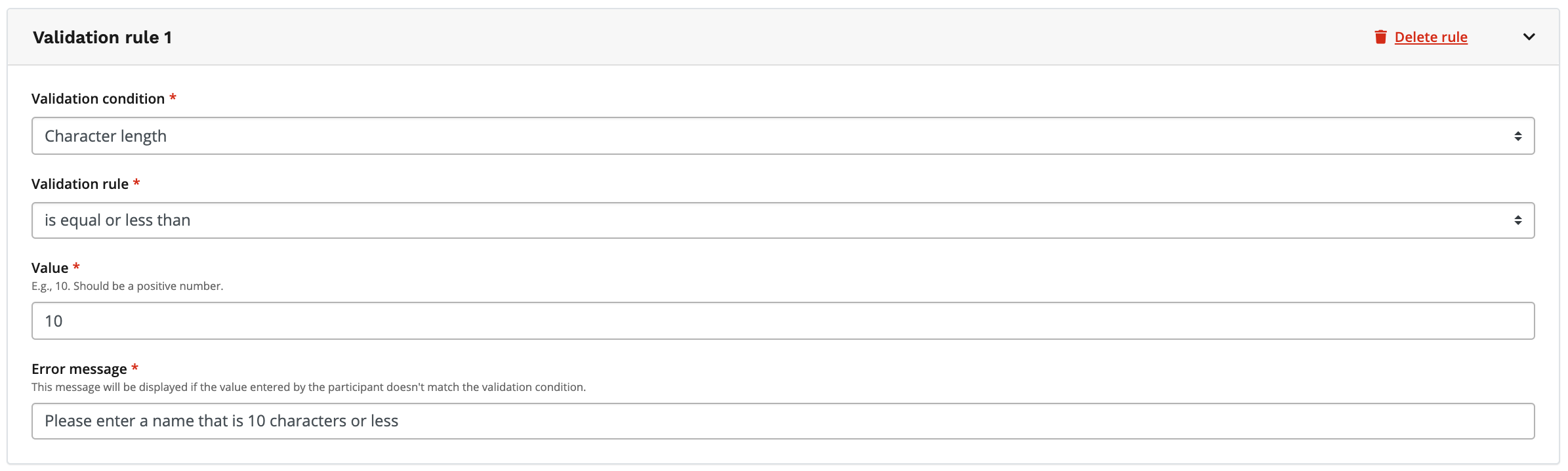This screenshot has height=471, width=1568.
Task: Click the red asterisk beside Error message
Action: click(135, 368)
